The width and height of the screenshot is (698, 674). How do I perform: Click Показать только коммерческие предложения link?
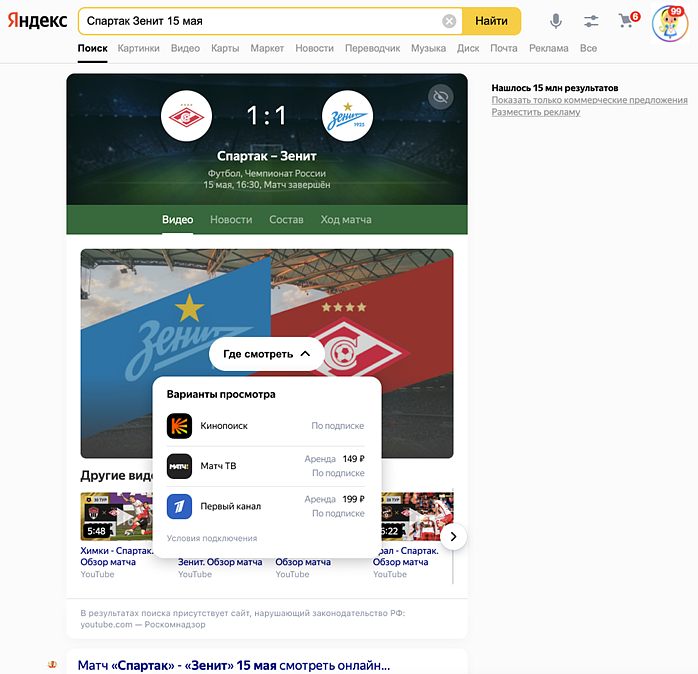[589, 100]
